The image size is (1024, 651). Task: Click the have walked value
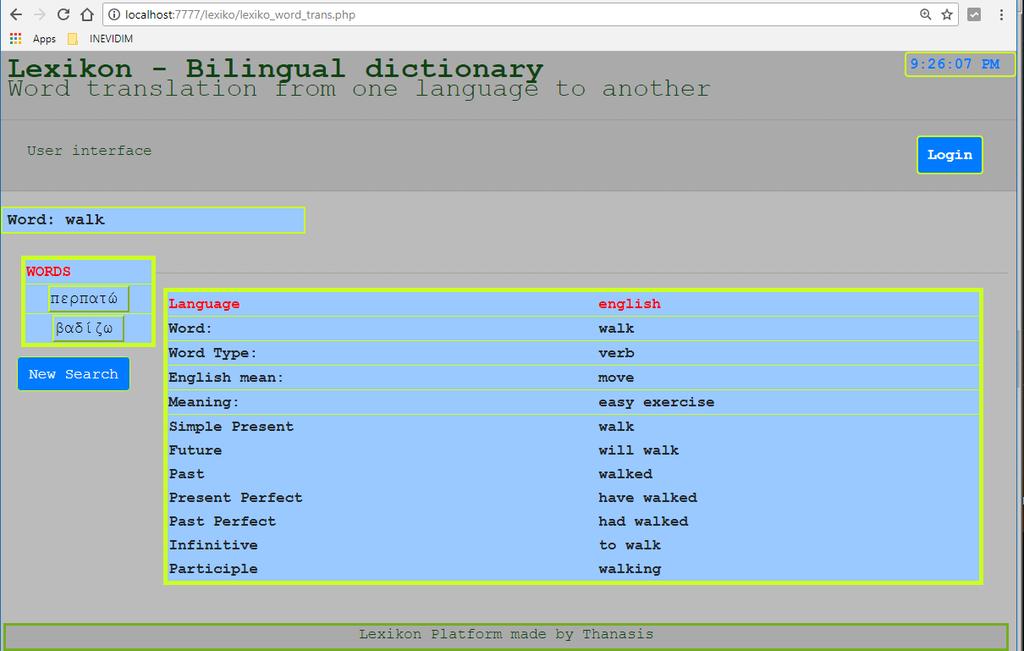pos(648,497)
